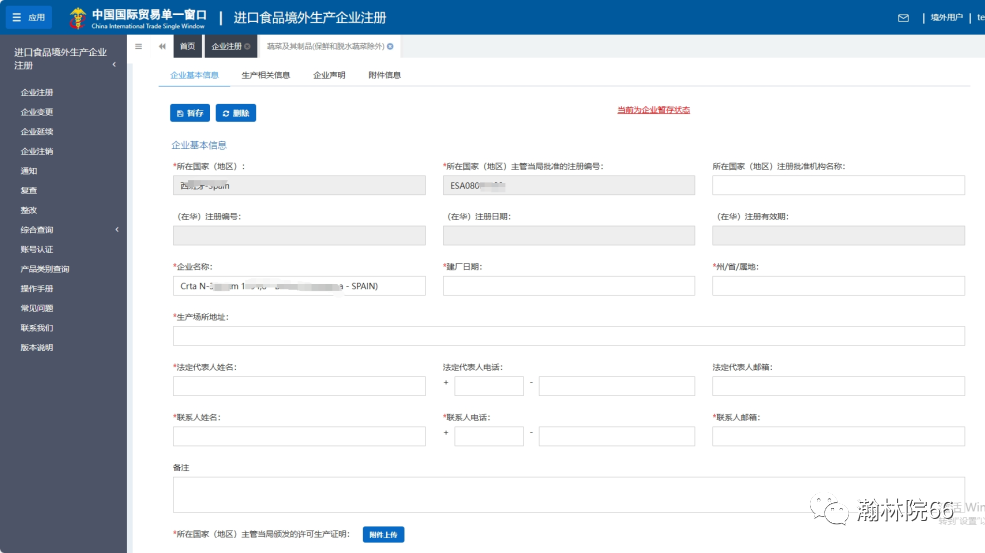
Task: Click the 法定代表人姓名 input field
Action: click(299, 386)
